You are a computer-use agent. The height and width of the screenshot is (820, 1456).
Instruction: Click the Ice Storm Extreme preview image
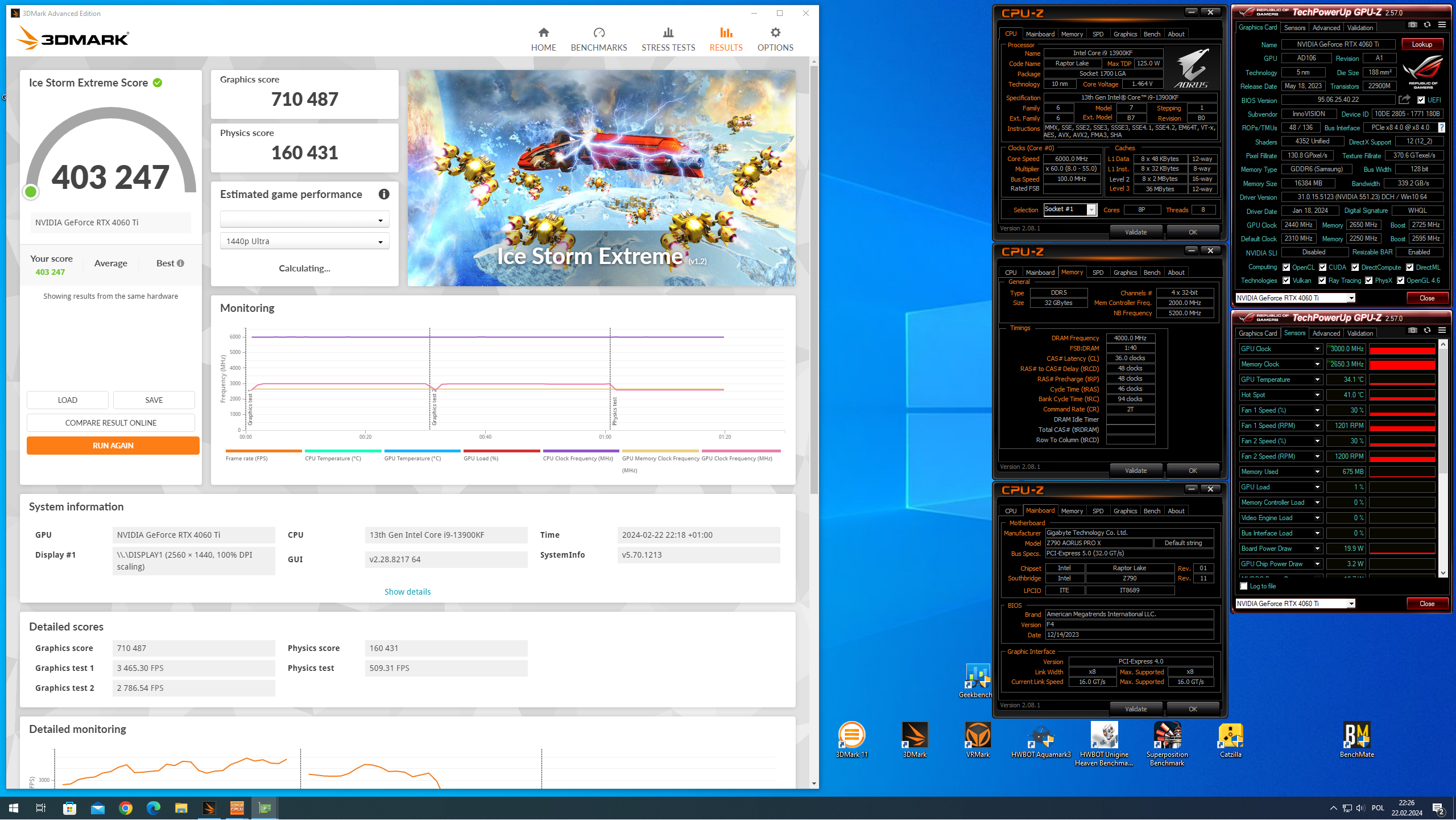pyautogui.click(x=602, y=178)
